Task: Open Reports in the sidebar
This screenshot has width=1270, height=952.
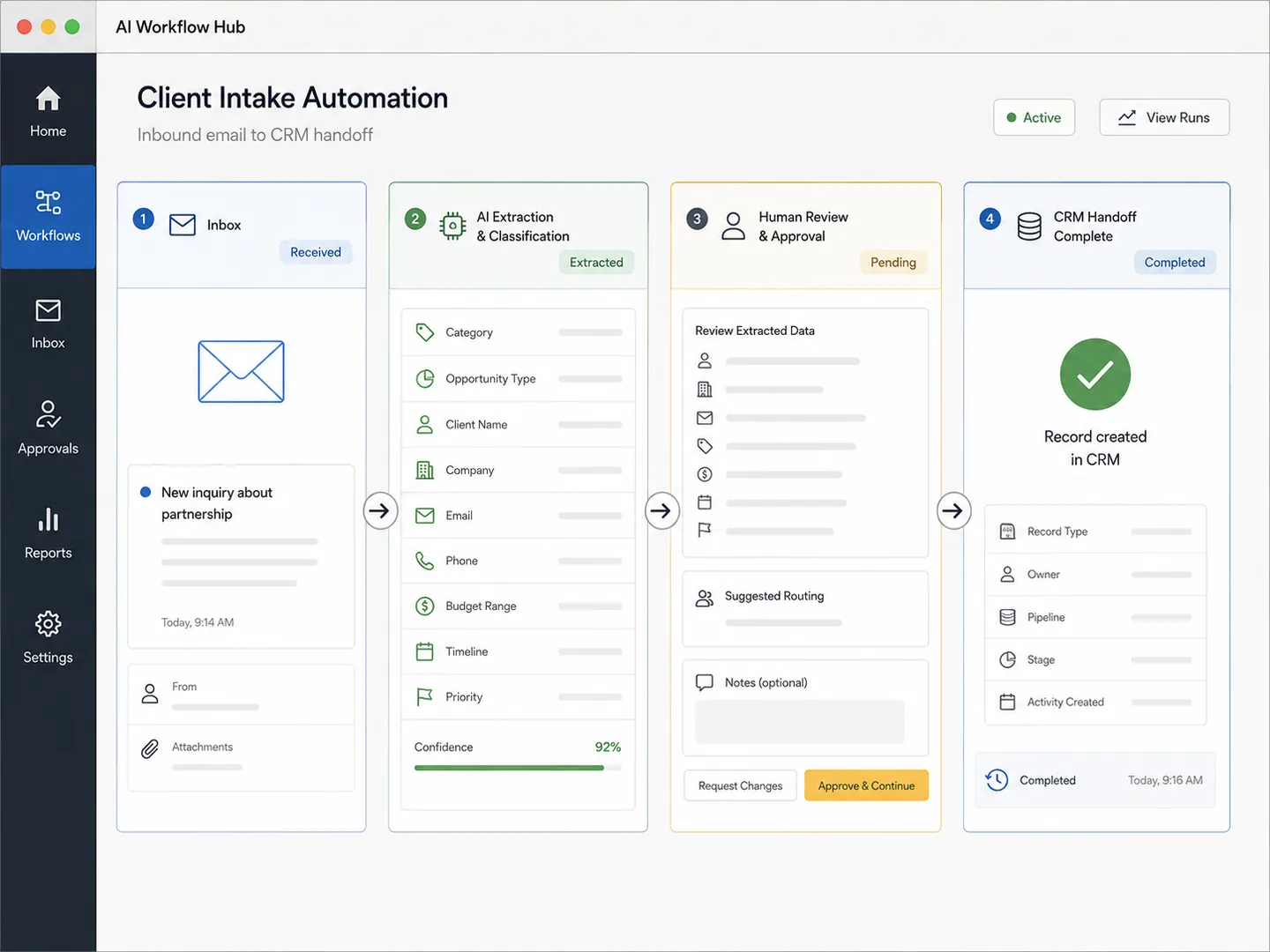Action: tap(48, 533)
